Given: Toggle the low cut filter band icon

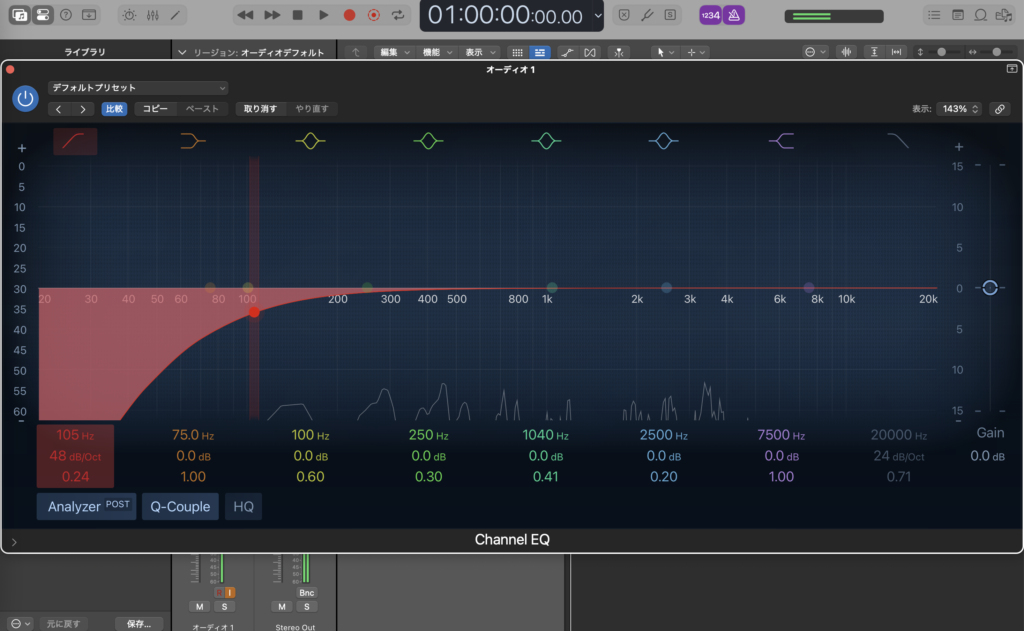Looking at the screenshot, I should click(x=75, y=141).
